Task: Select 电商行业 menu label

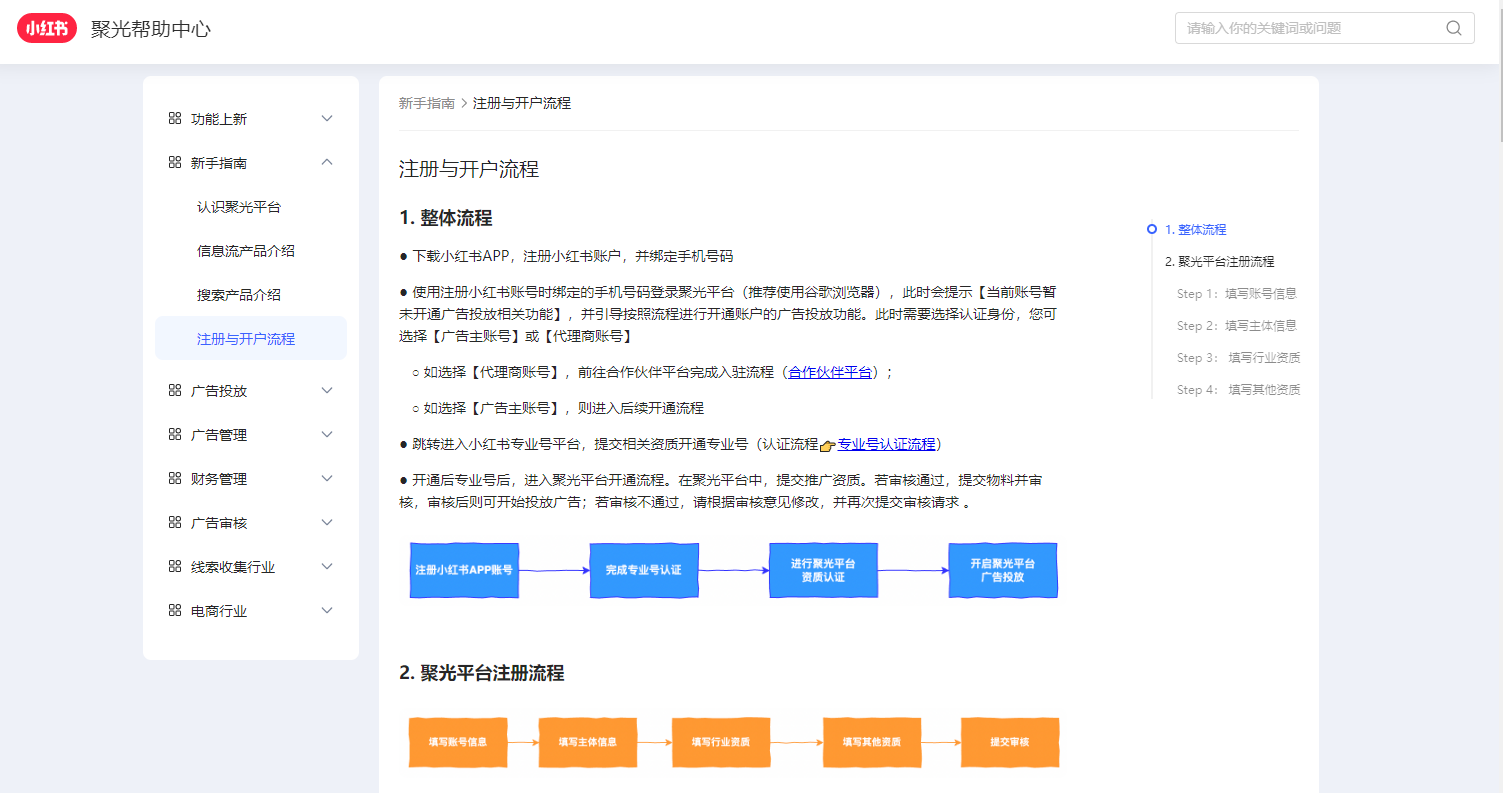Action: pos(219,611)
